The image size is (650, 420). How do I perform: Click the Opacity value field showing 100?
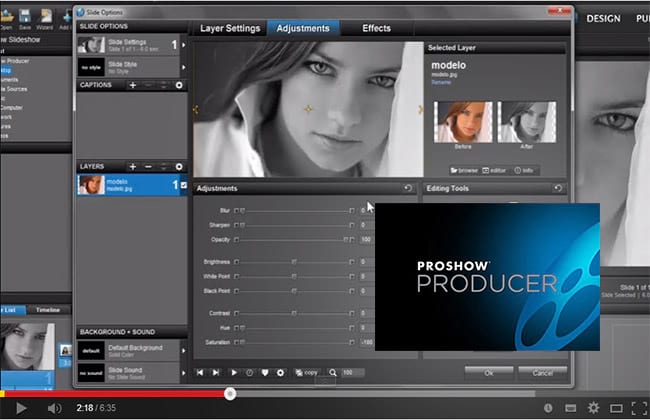366,240
